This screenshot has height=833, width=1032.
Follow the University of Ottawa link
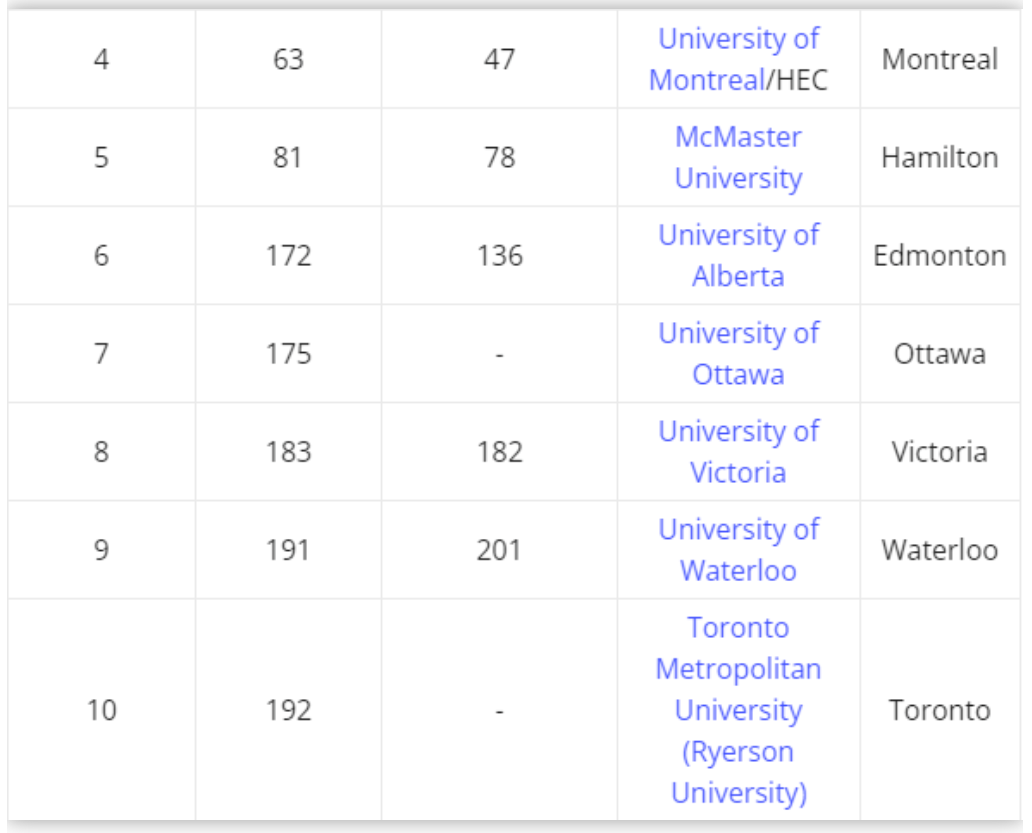[738, 353]
